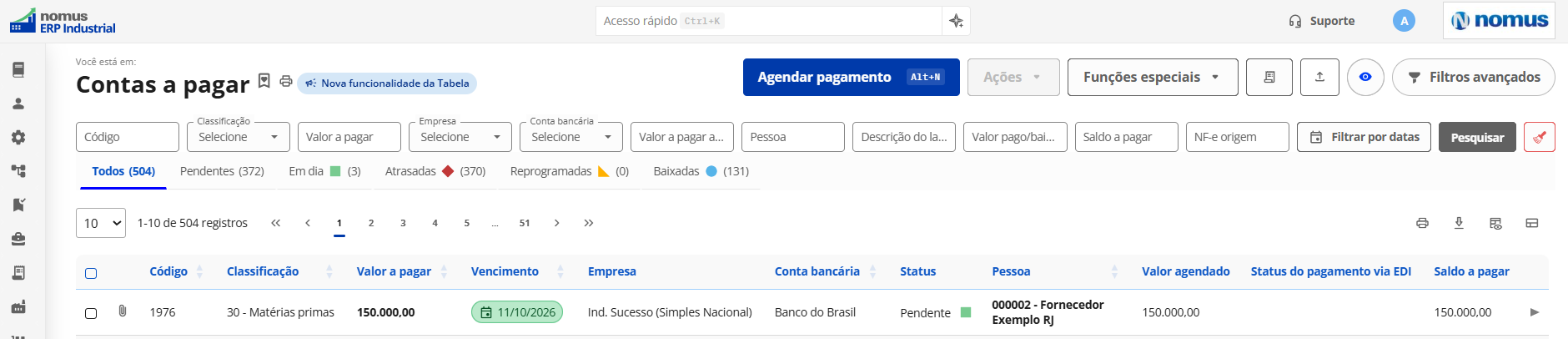1568x339 pixels.
Task: Click the bookmark icon beside Contas a pagar
Action: tap(264, 81)
